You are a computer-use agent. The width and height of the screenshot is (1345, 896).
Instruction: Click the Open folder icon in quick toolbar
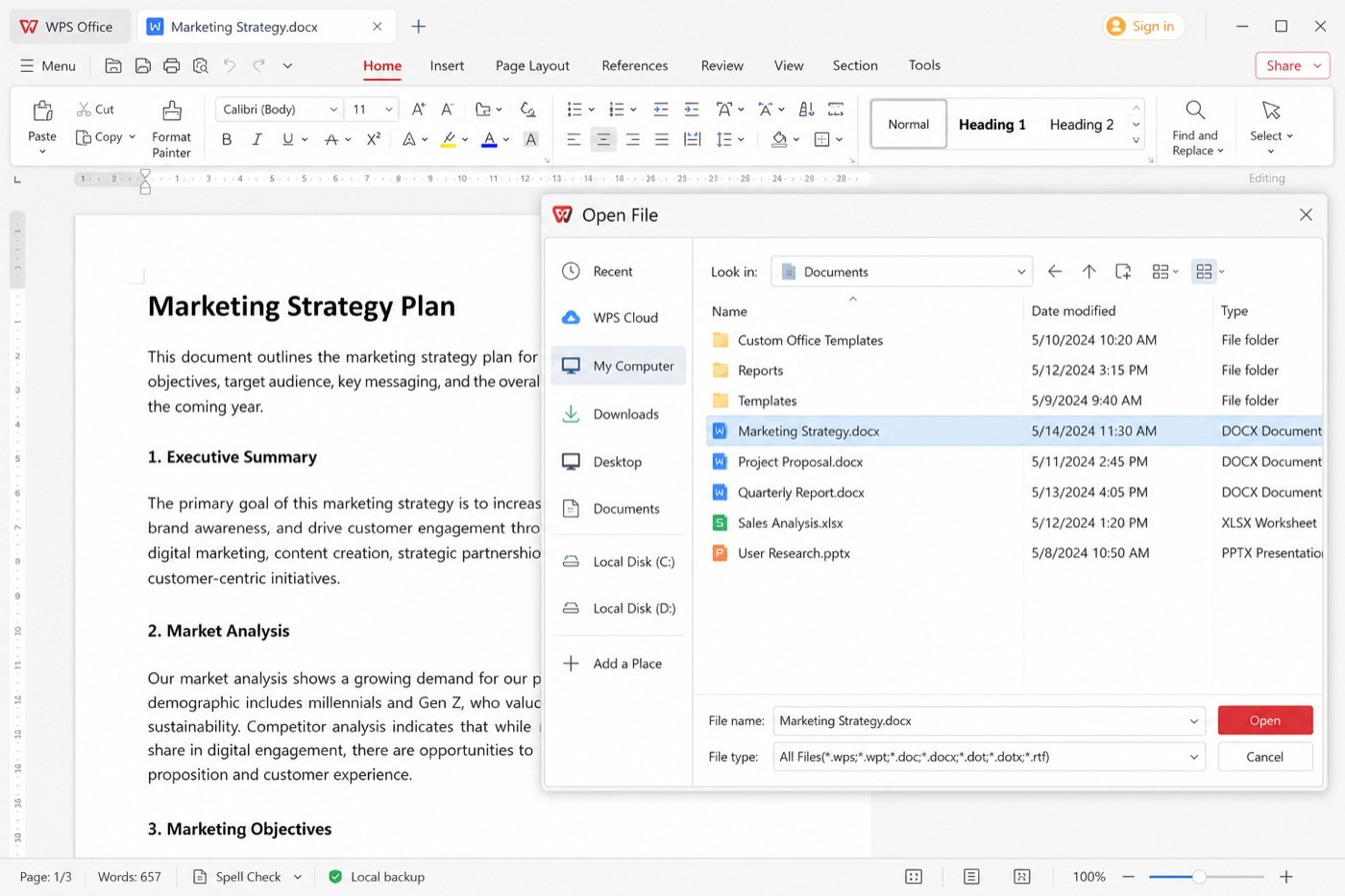(x=113, y=65)
